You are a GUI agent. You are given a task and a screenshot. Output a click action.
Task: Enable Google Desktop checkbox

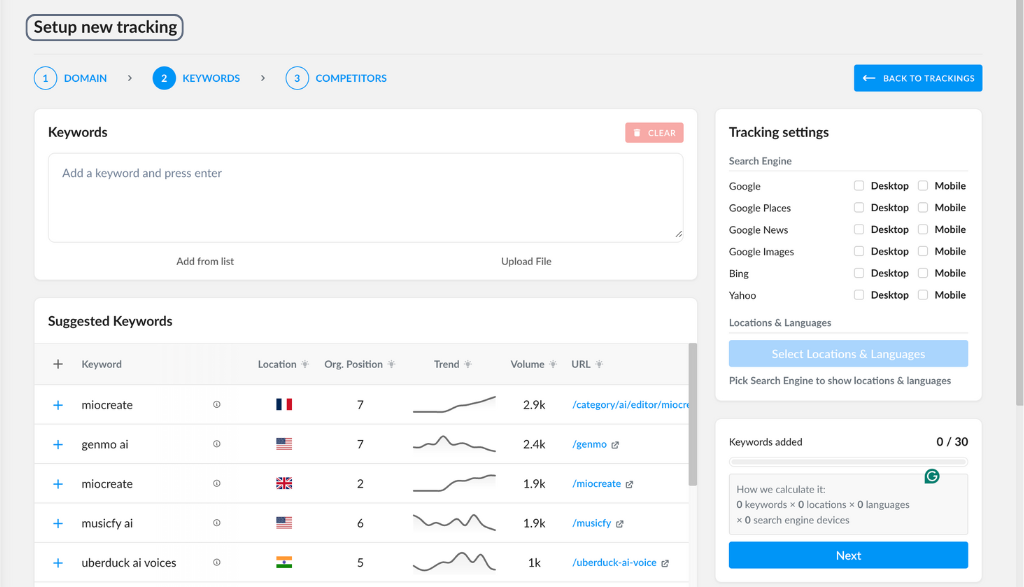pyautogui.click(x=859, y=185)
